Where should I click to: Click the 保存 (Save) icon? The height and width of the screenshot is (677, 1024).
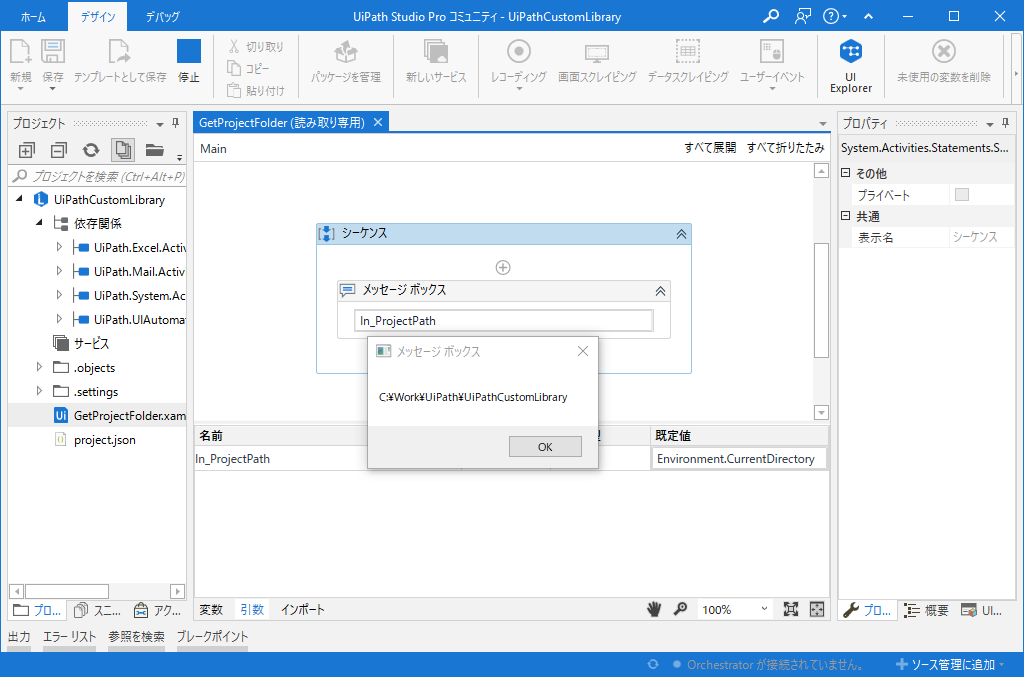coord(53,52)
